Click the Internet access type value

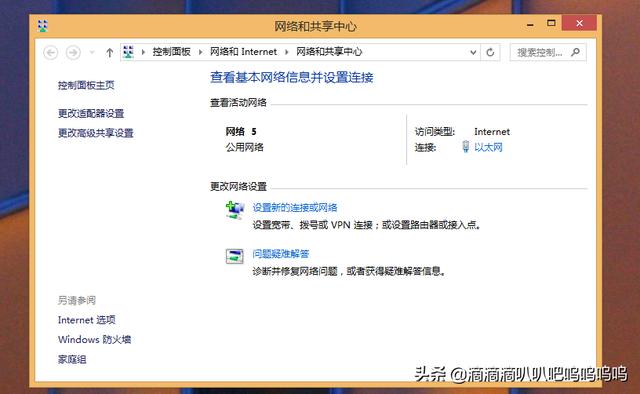coord(492,131)
